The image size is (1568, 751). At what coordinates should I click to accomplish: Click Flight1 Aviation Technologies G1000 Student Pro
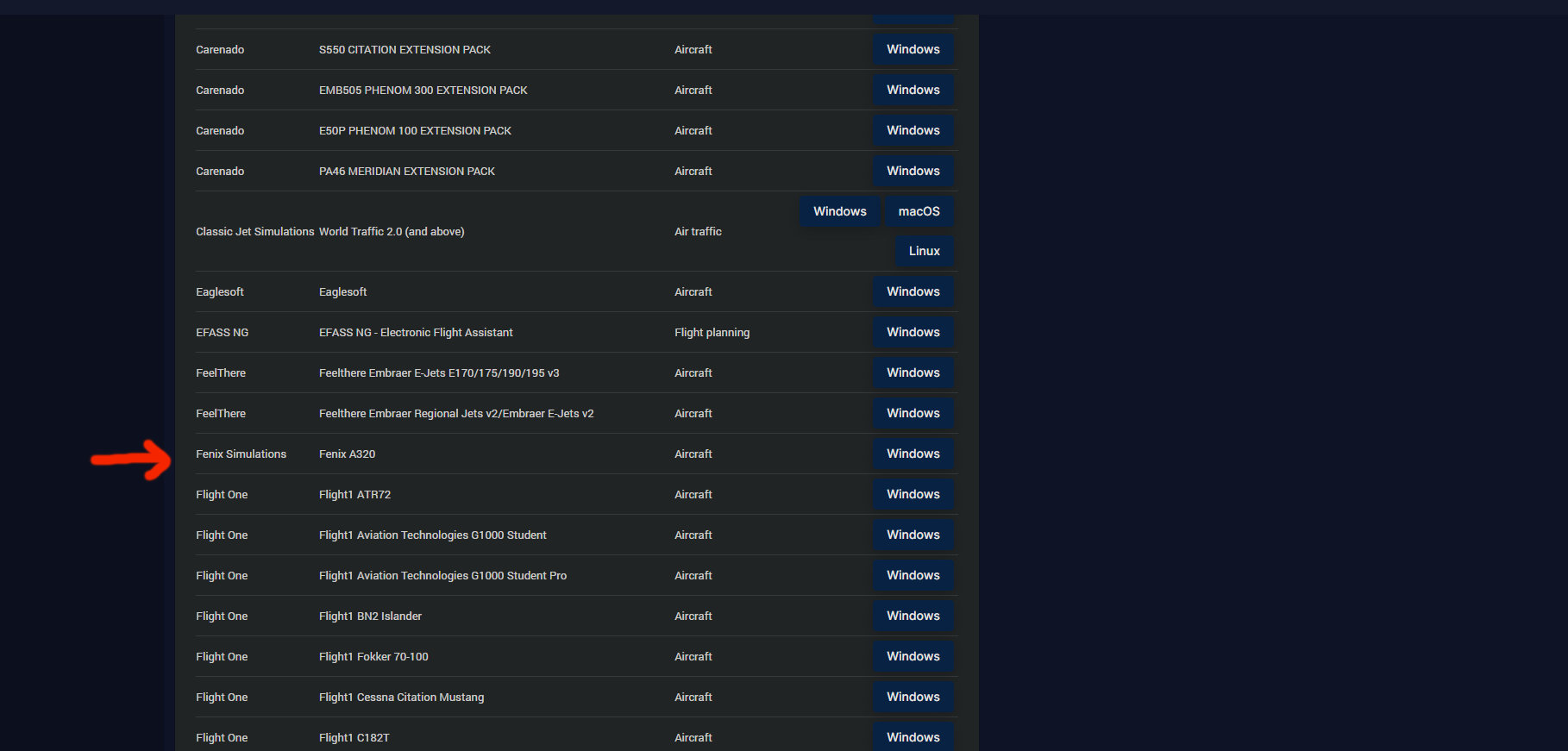click(x=442, y=576)
